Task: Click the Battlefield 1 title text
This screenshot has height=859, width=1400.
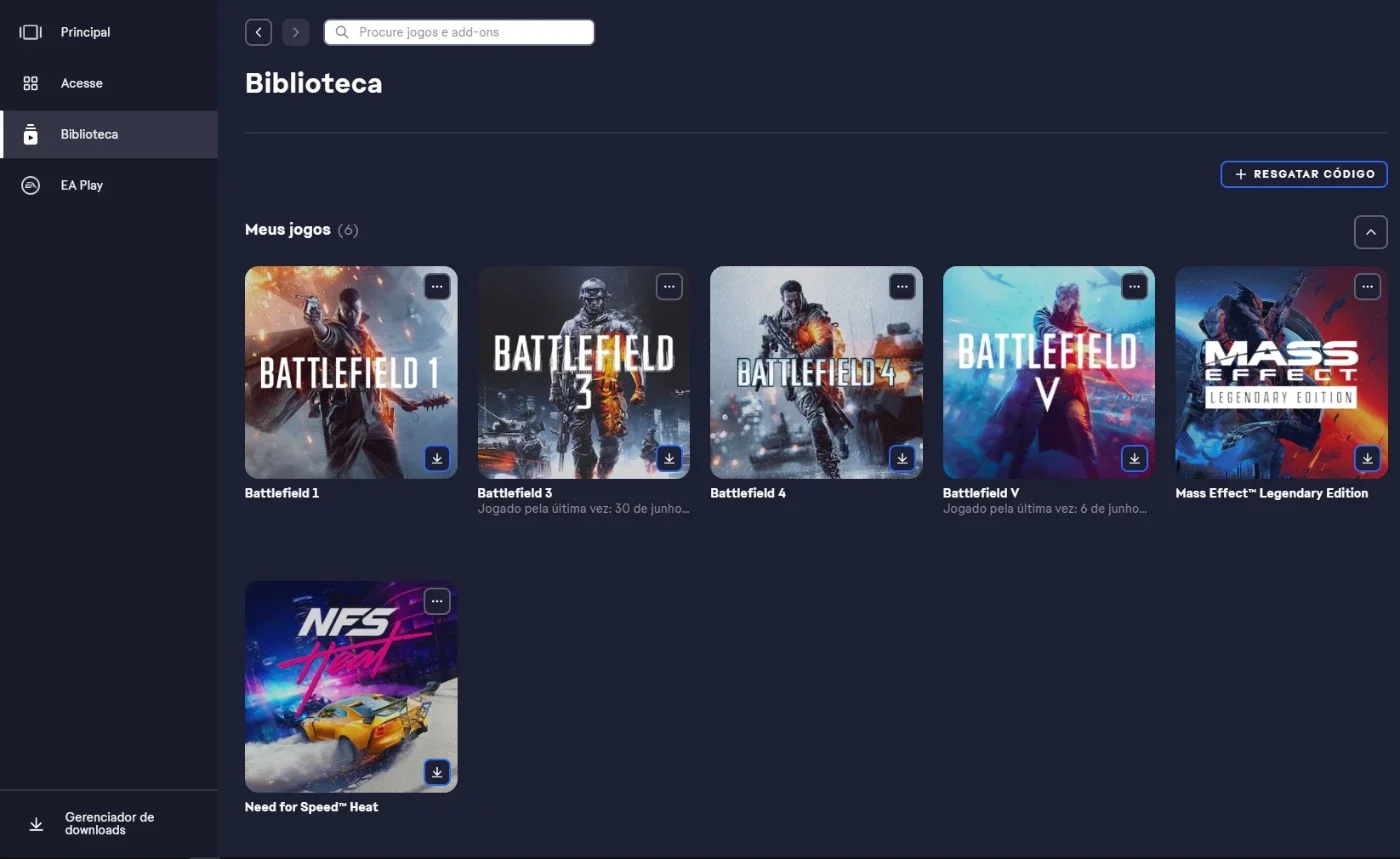Action: click(282, 493)
